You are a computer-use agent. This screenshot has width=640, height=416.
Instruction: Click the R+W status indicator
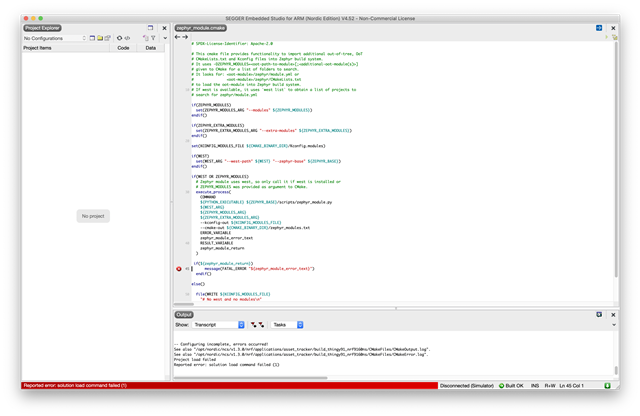[550, 386]
